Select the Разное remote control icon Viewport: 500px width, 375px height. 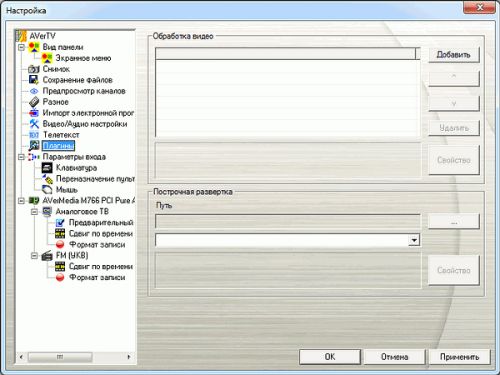[34, 102]
